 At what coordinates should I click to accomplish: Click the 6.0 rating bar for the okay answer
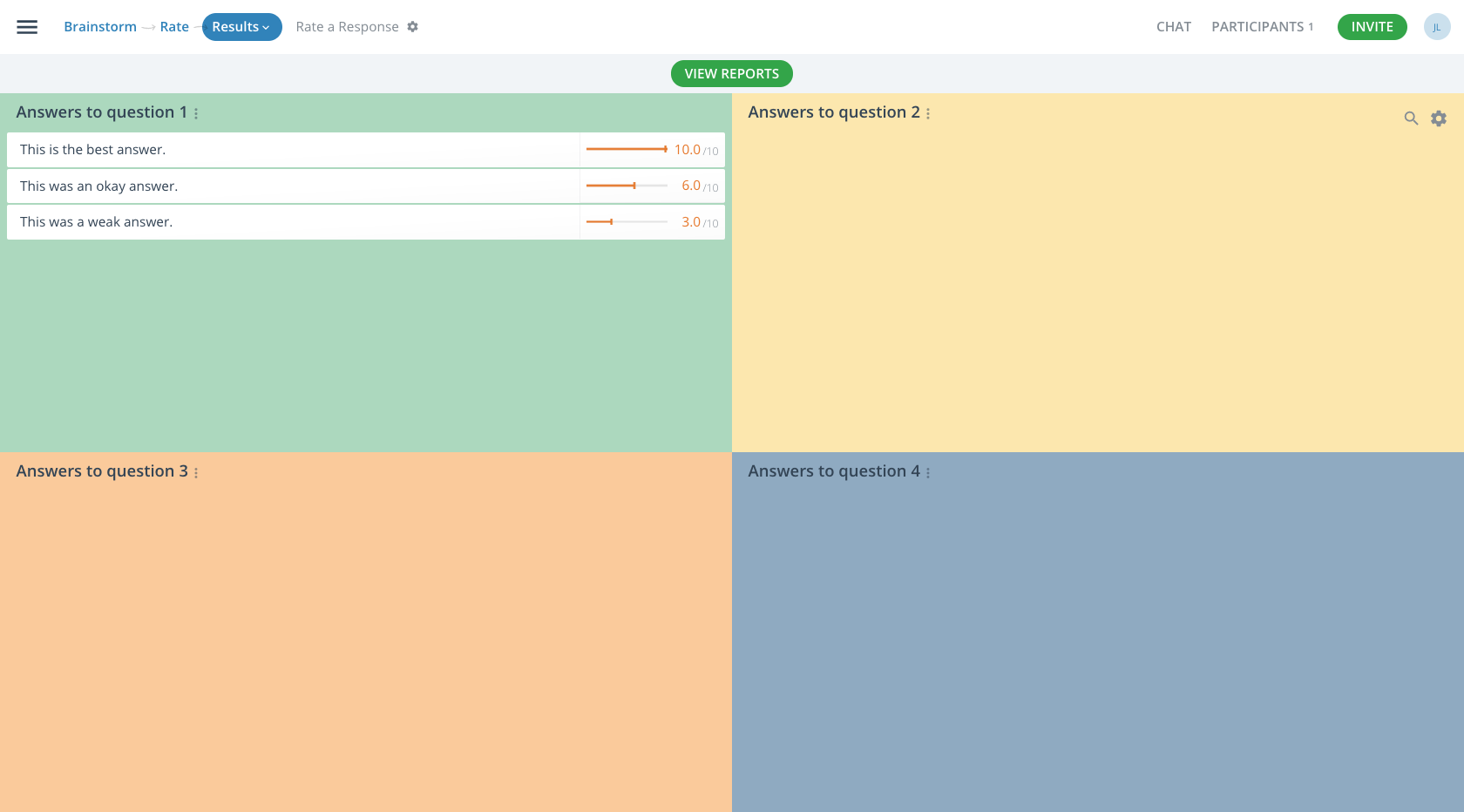click(627, 186)
